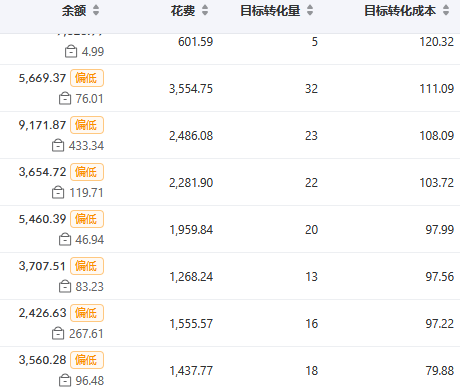The height and width of the screenshot is (390, 460).
Task: Click conversion cost 120.32
Action: tap(436, 42)
